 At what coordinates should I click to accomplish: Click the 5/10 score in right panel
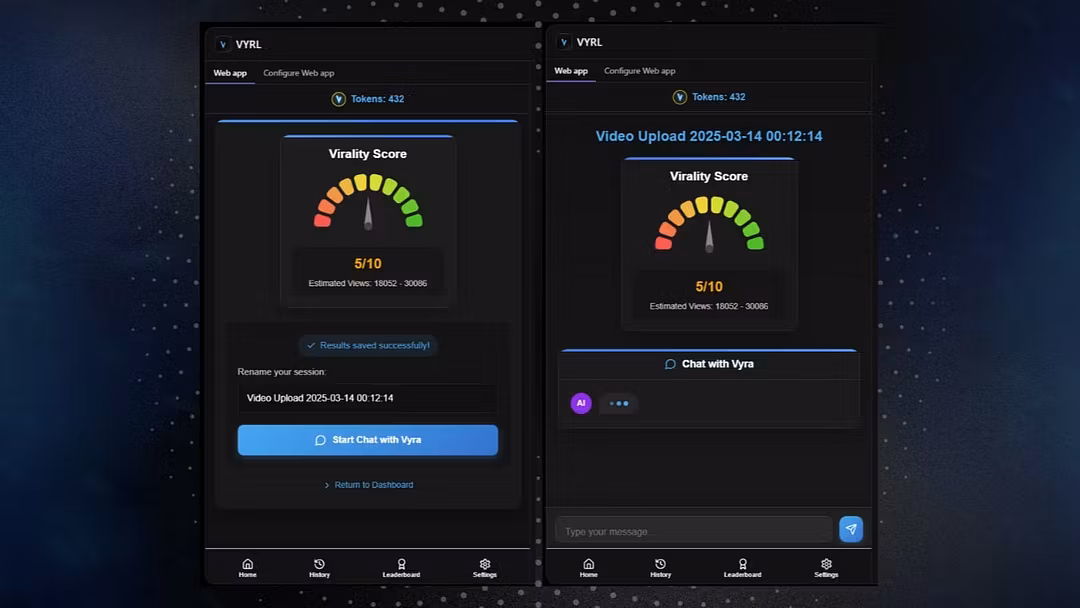709,286
